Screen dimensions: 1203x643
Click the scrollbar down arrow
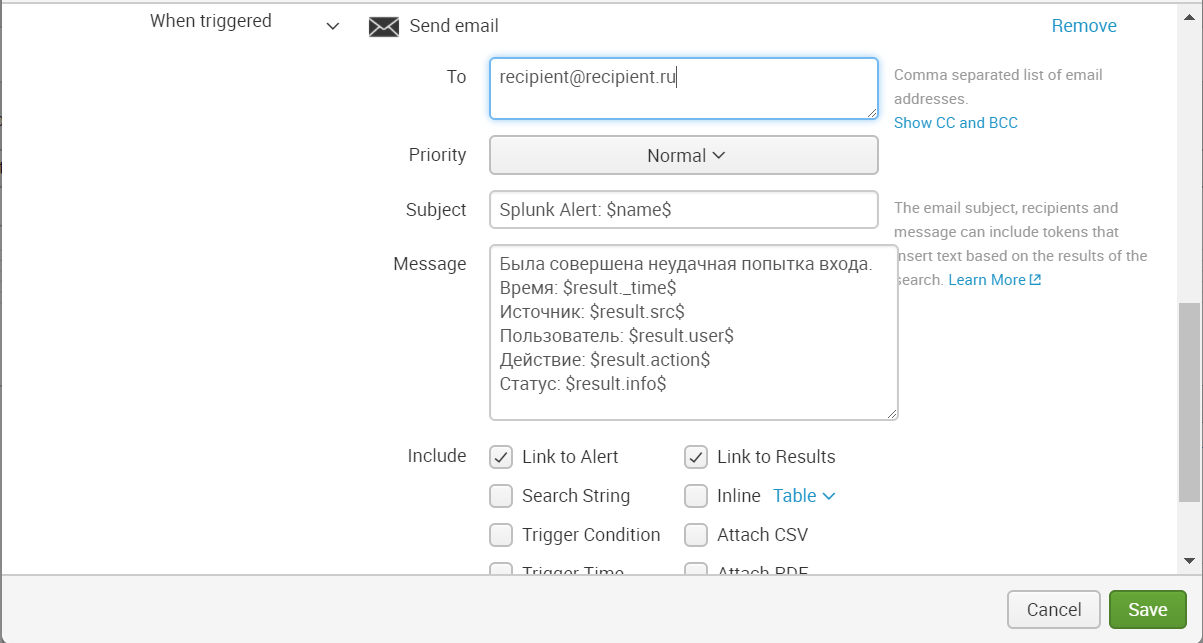coord(1189,561)
